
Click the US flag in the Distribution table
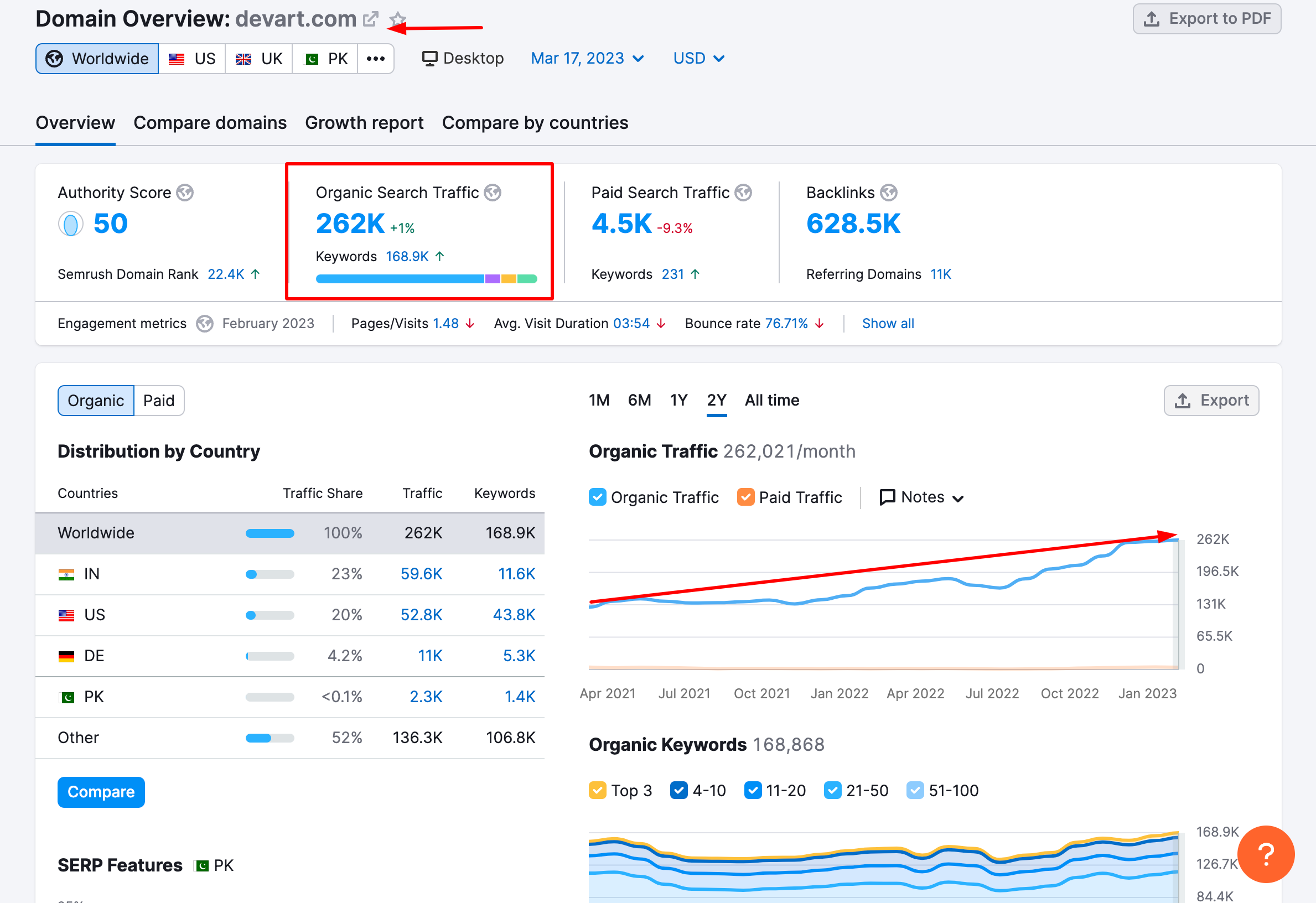(x=66, y=615)
